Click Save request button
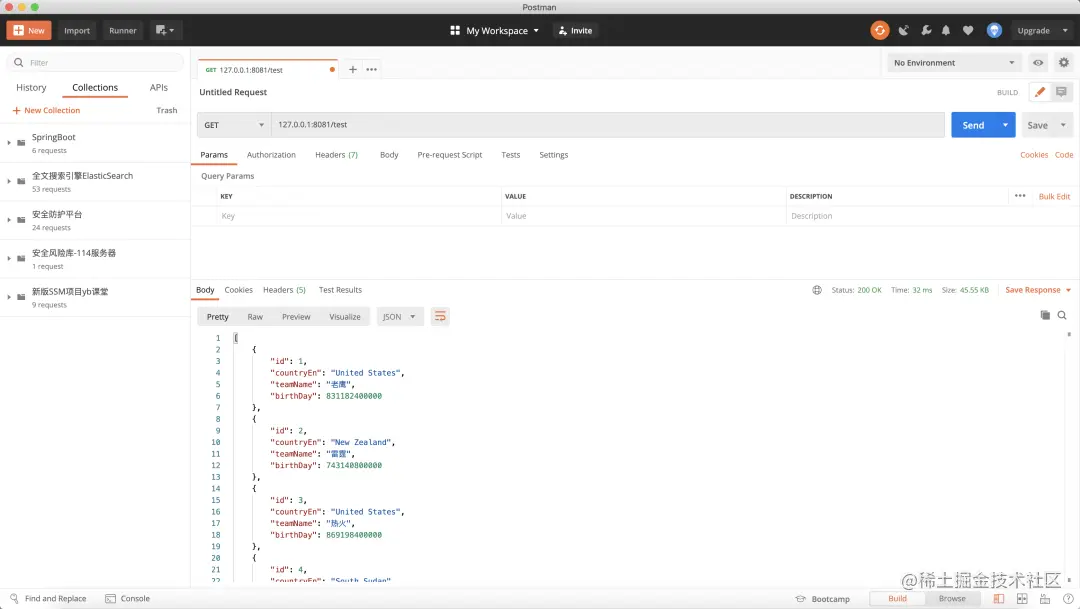The height and width of the screenshot is (609, 1080). coord(1037,125)
